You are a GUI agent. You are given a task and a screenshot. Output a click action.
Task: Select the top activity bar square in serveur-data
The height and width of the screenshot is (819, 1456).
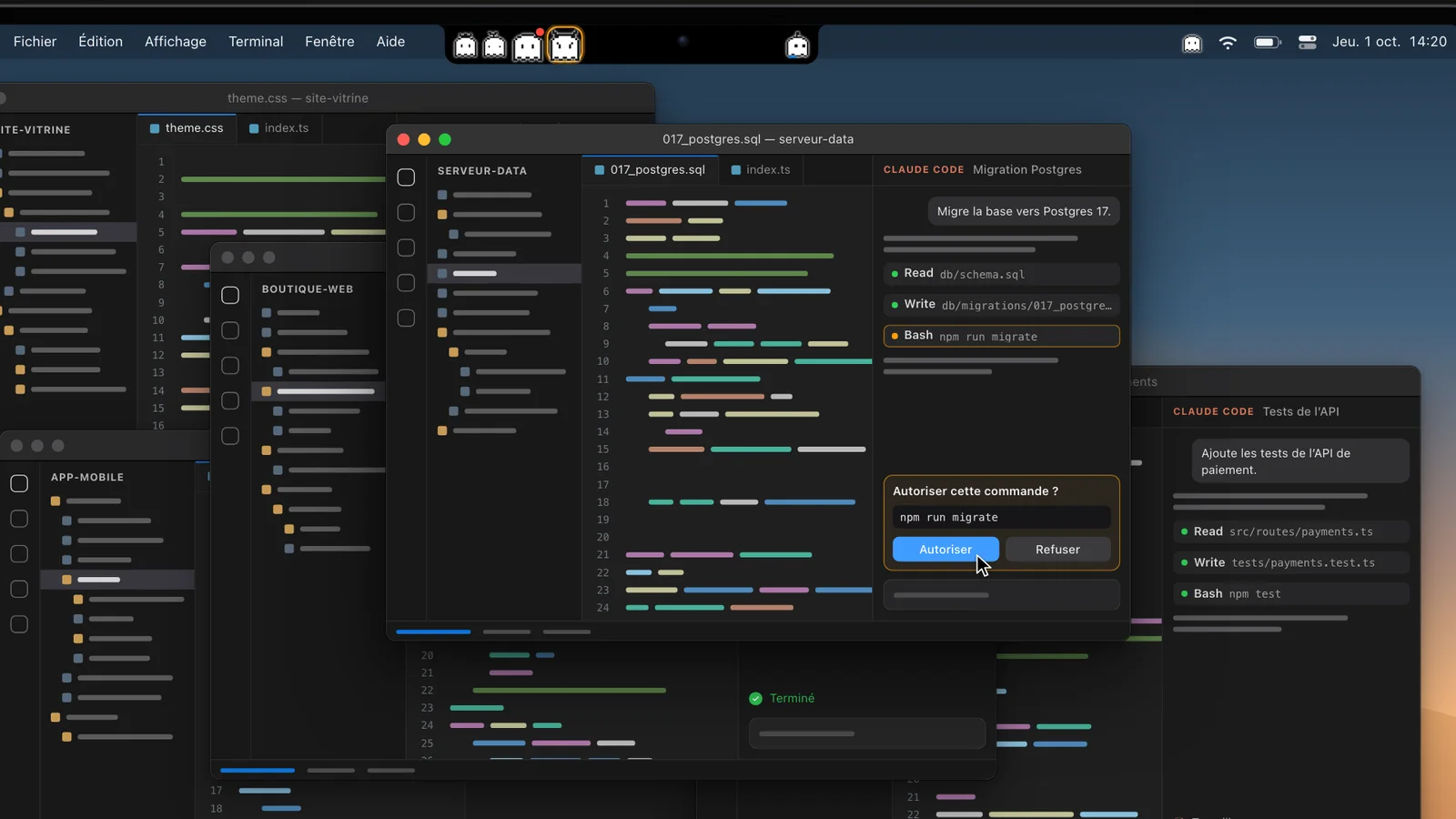click(x=406, y=177)
